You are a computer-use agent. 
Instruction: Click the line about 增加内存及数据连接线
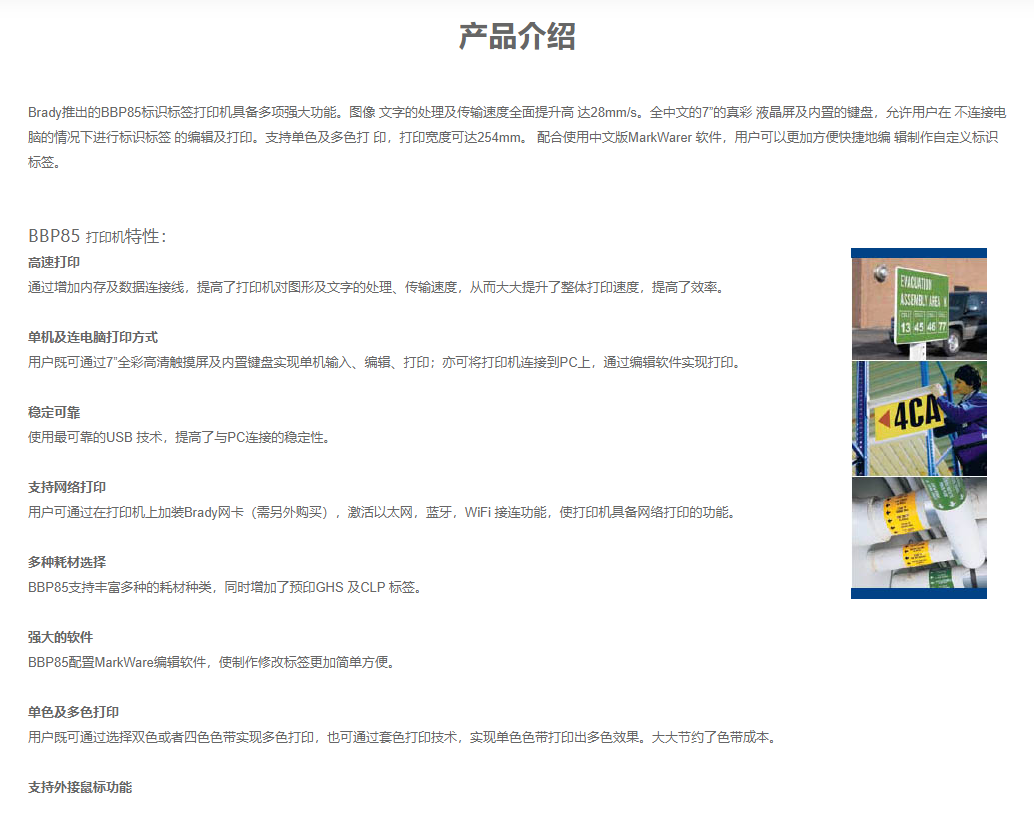[x=377, y=288]
